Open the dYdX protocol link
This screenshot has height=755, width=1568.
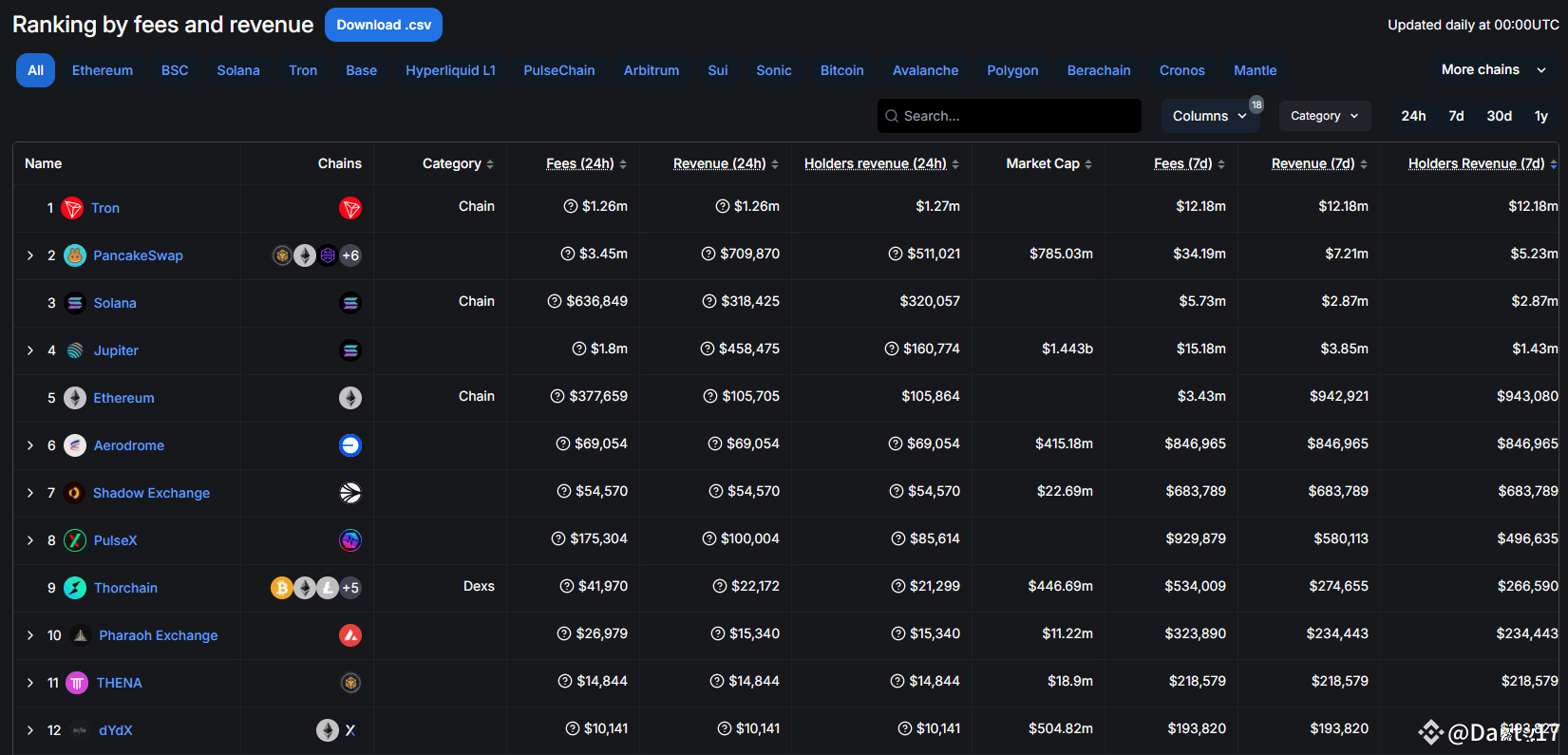pyautogui.click(x=116, y=730)
